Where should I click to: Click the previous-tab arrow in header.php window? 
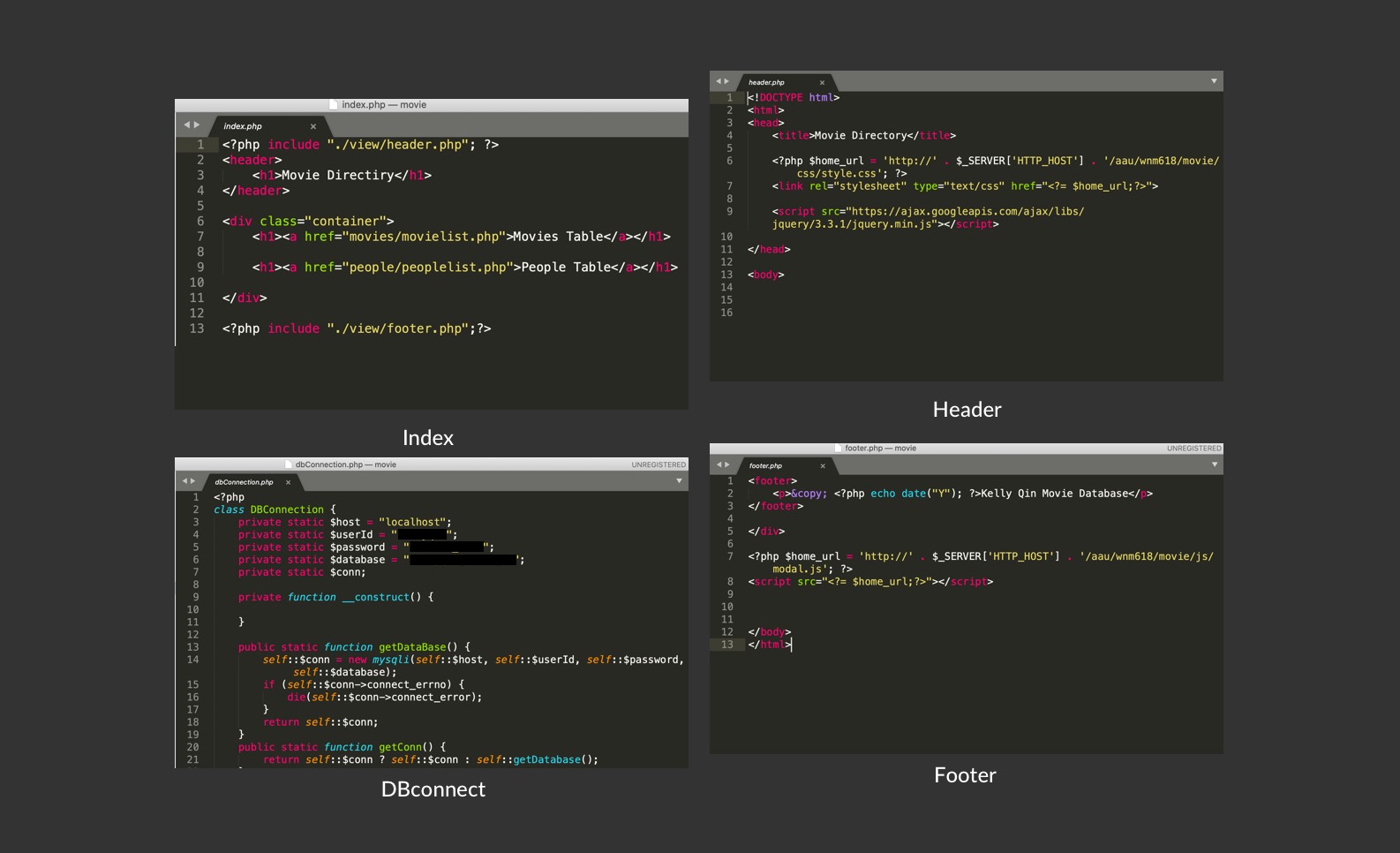point(719,81)
